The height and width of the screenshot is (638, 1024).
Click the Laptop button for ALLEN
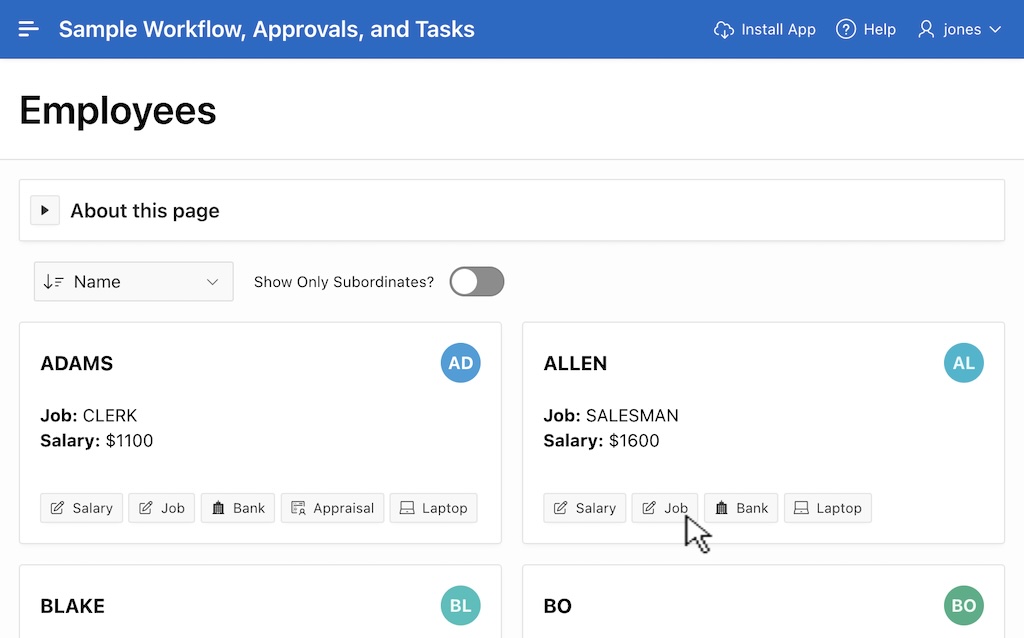(x=827, y=508)
